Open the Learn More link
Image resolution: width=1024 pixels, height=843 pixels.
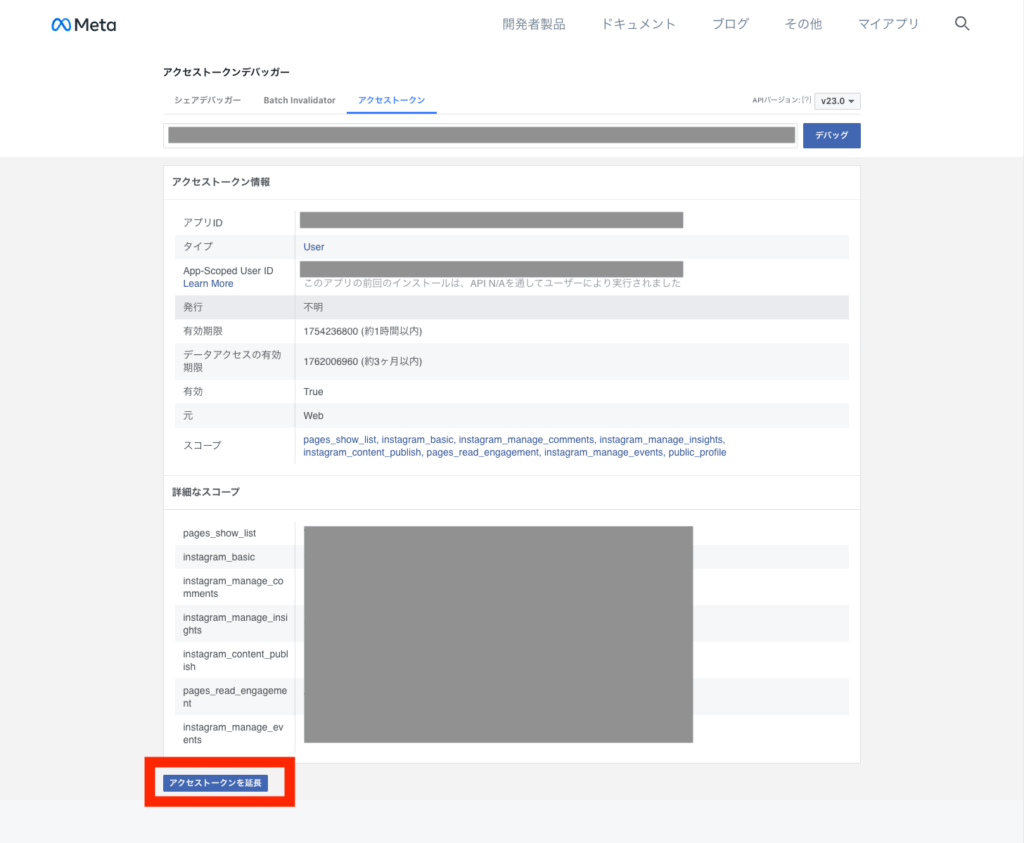pos(208,283)
